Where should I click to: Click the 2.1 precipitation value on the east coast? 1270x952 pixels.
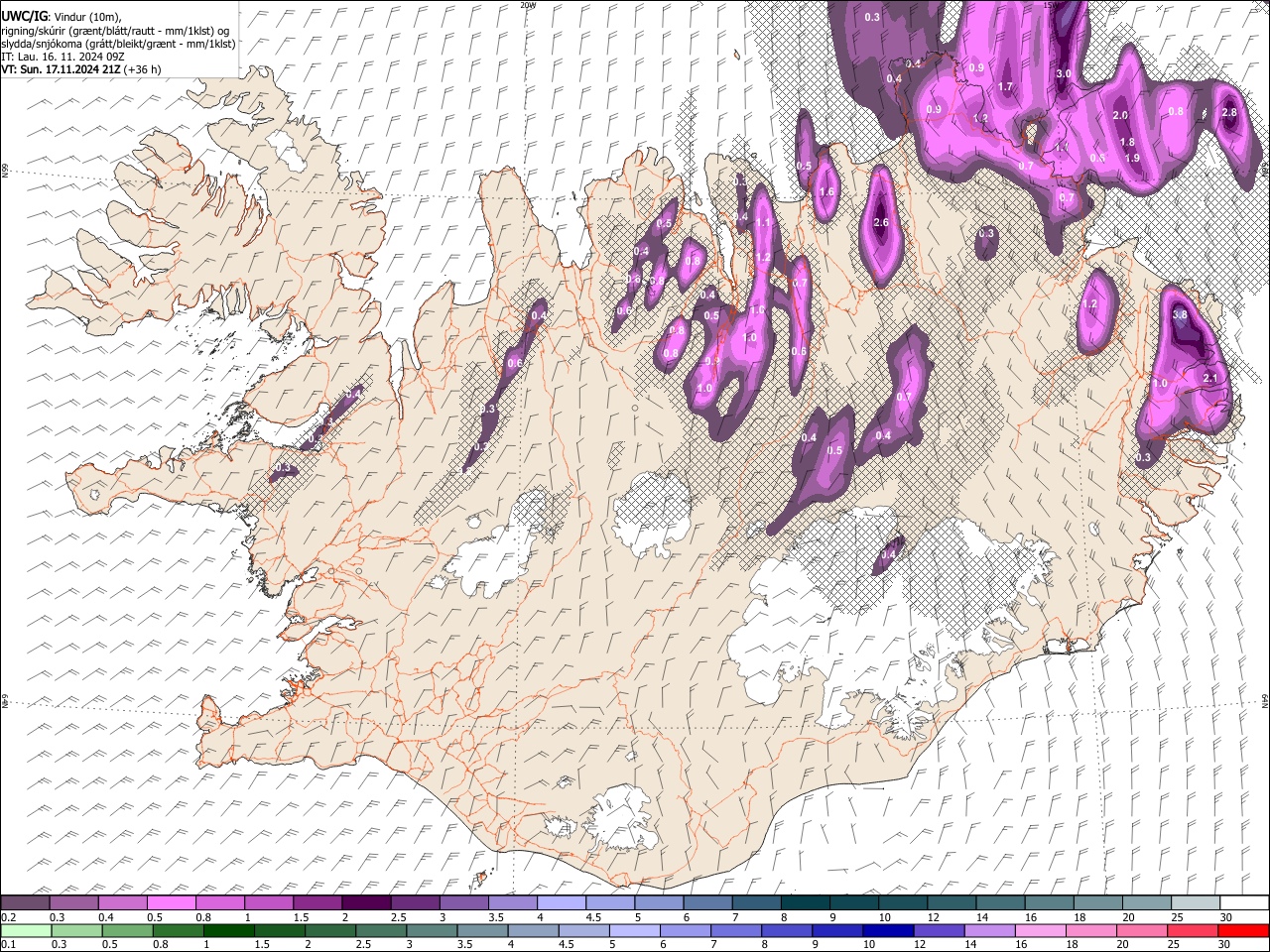click(x=1209, y=379)
